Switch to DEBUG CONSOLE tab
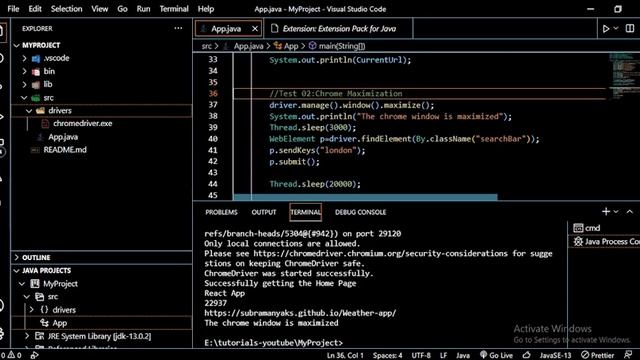640x360 pixels. click(360, 212)
